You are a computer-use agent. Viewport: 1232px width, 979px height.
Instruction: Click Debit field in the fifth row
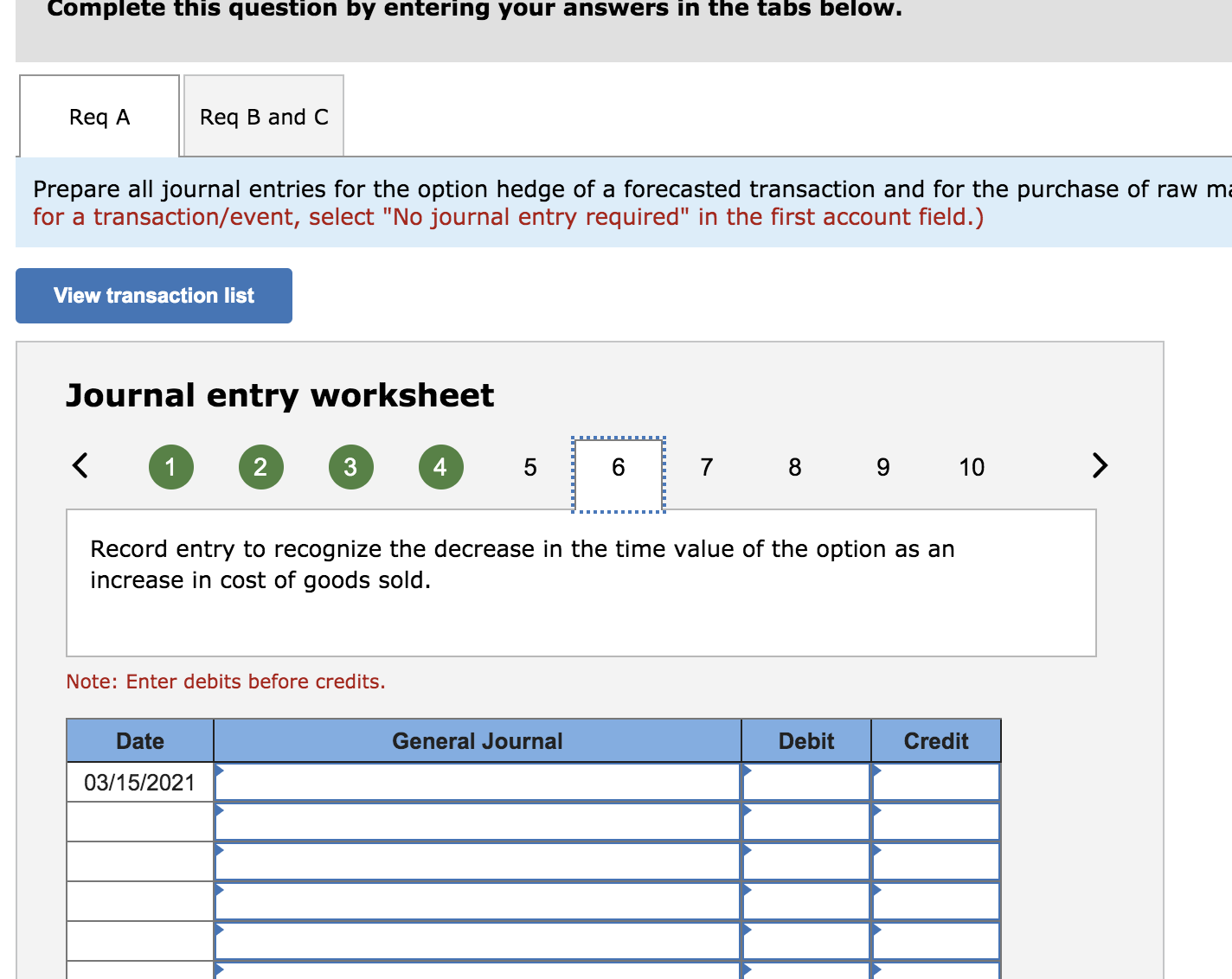[x=806, y=942]
